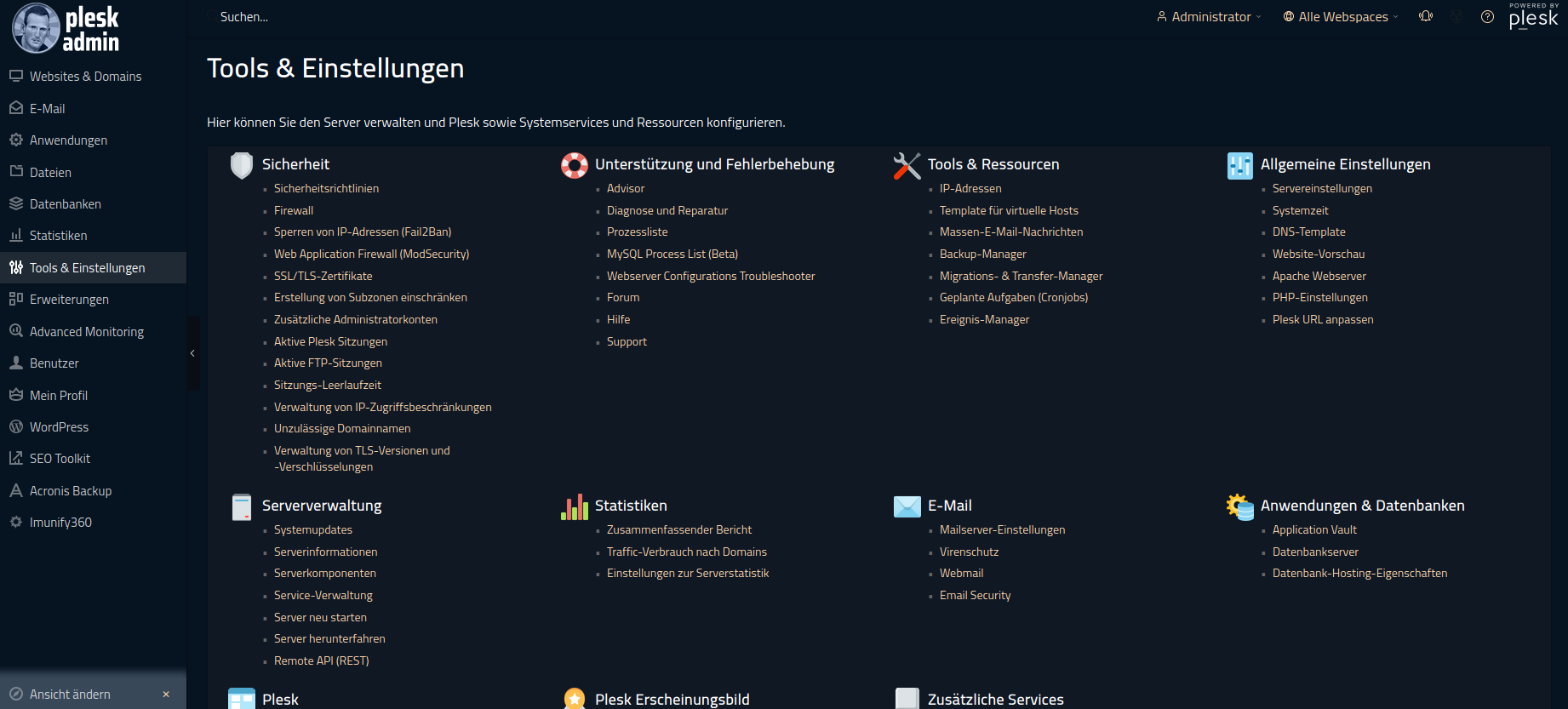
Task: Click the lifebuoy icon for Unterstützung und Fehlerbehebung
Action: click(575, 165)
